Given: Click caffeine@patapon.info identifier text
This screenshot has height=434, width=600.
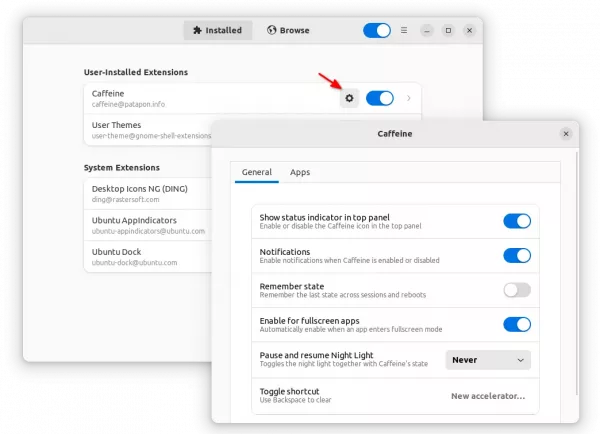Looking at the screenshot, I should tap(128, 104).
